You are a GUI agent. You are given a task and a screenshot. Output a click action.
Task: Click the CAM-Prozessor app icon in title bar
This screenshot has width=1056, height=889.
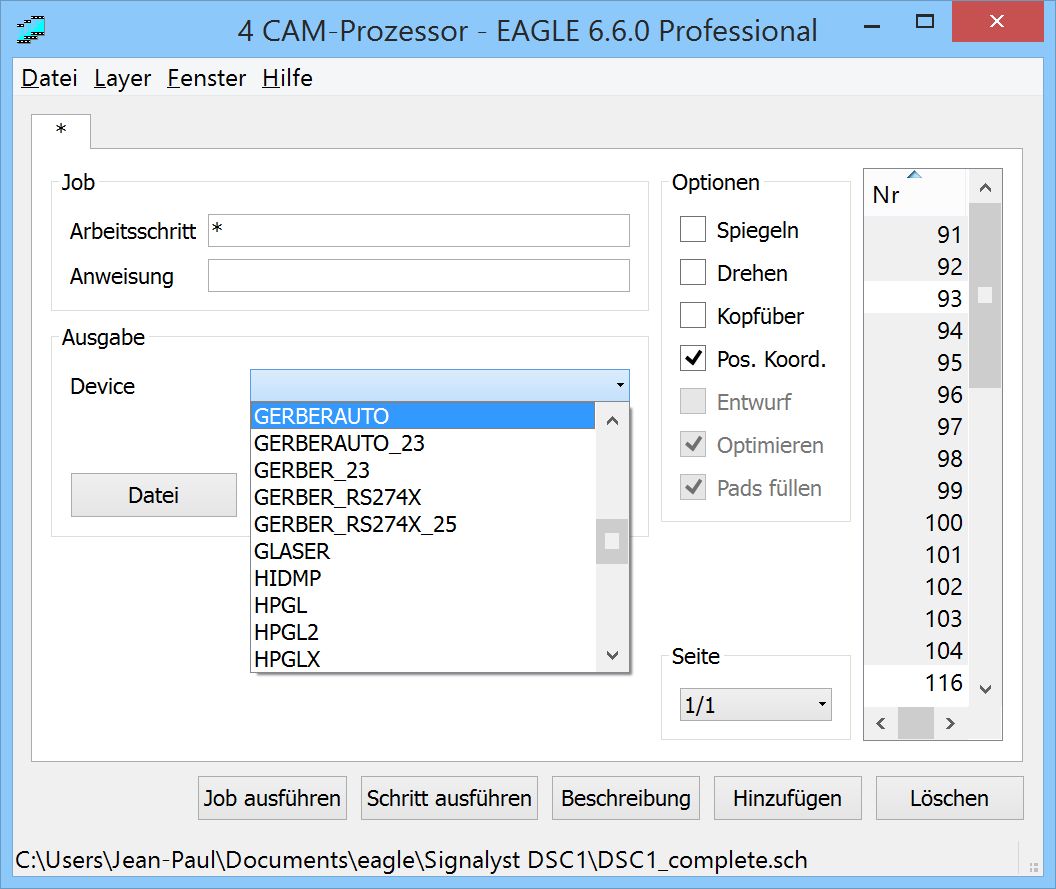[x=31, y=30]
